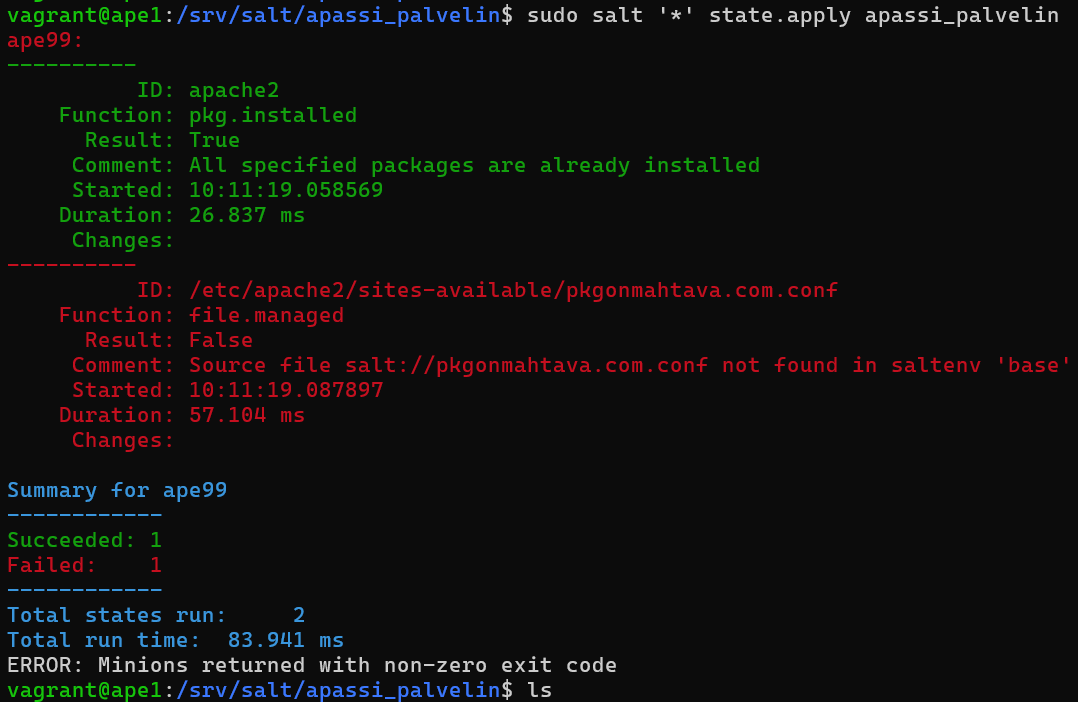Click the 'file.managed' function text
This screenshot has height=702, width=1078.
click(266, 315)
